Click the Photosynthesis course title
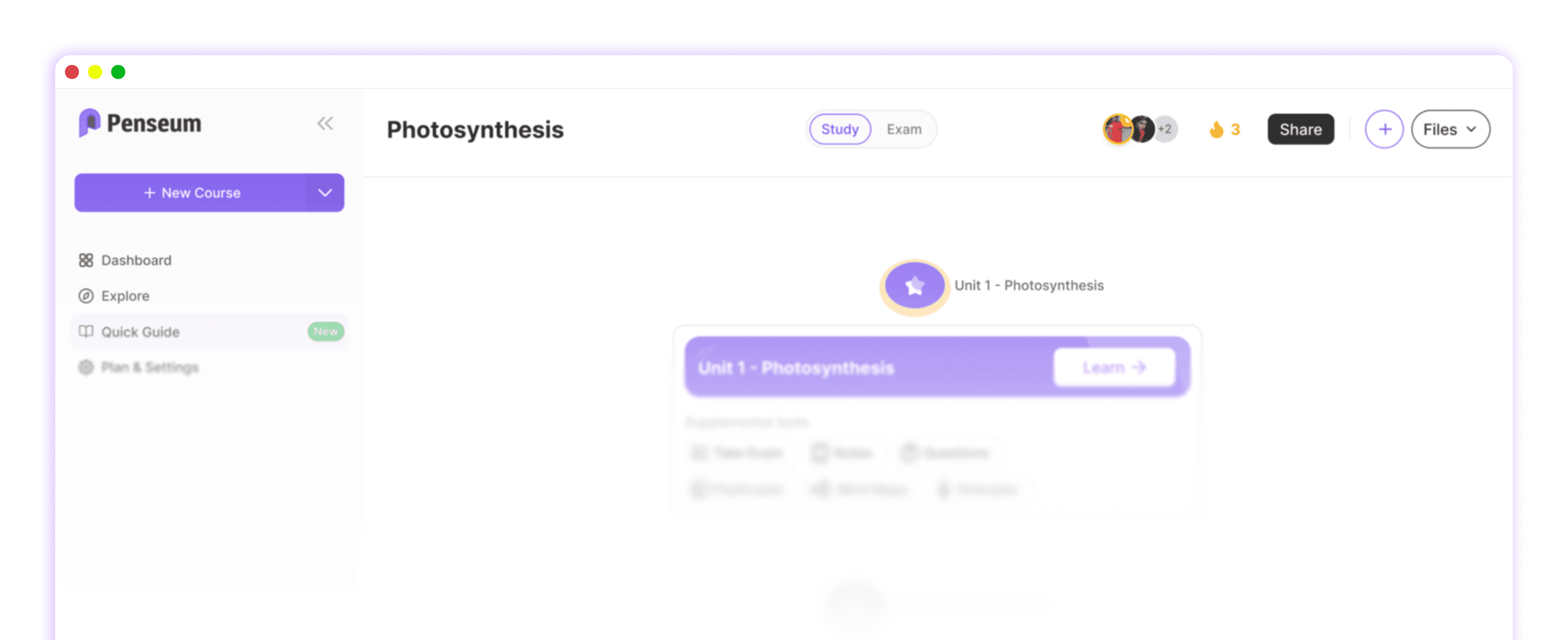 (x=476, y=129)
